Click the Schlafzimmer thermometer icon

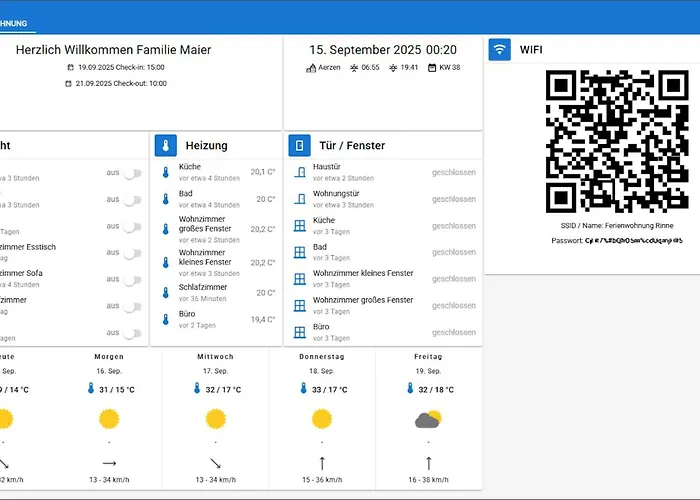(x=166, y=293)
